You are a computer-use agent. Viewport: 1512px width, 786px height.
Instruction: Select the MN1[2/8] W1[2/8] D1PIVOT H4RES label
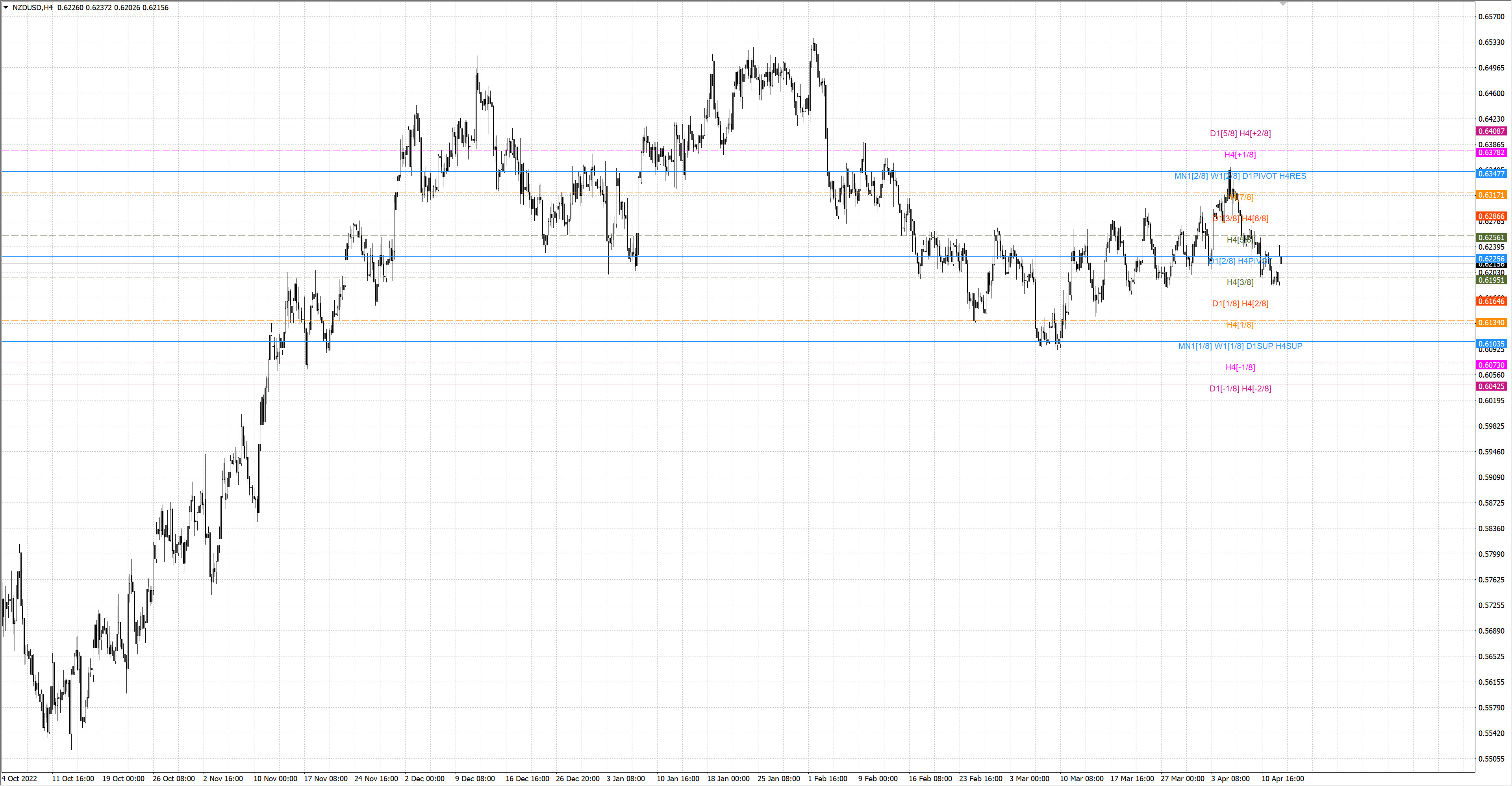coord(1240,176)
